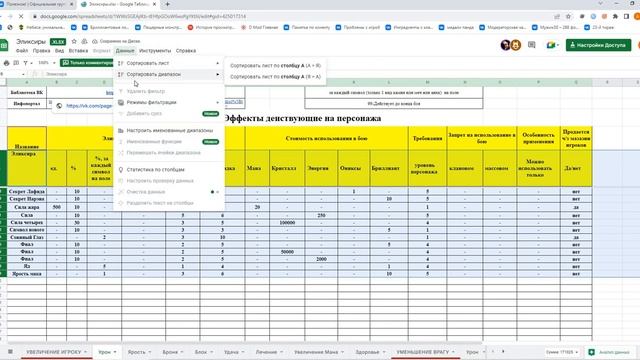Select Настроить именованные диапазоны
Image resolution: width=640 pixels, height=360 pixels.
pyautogui.click(x=169, y=131)
